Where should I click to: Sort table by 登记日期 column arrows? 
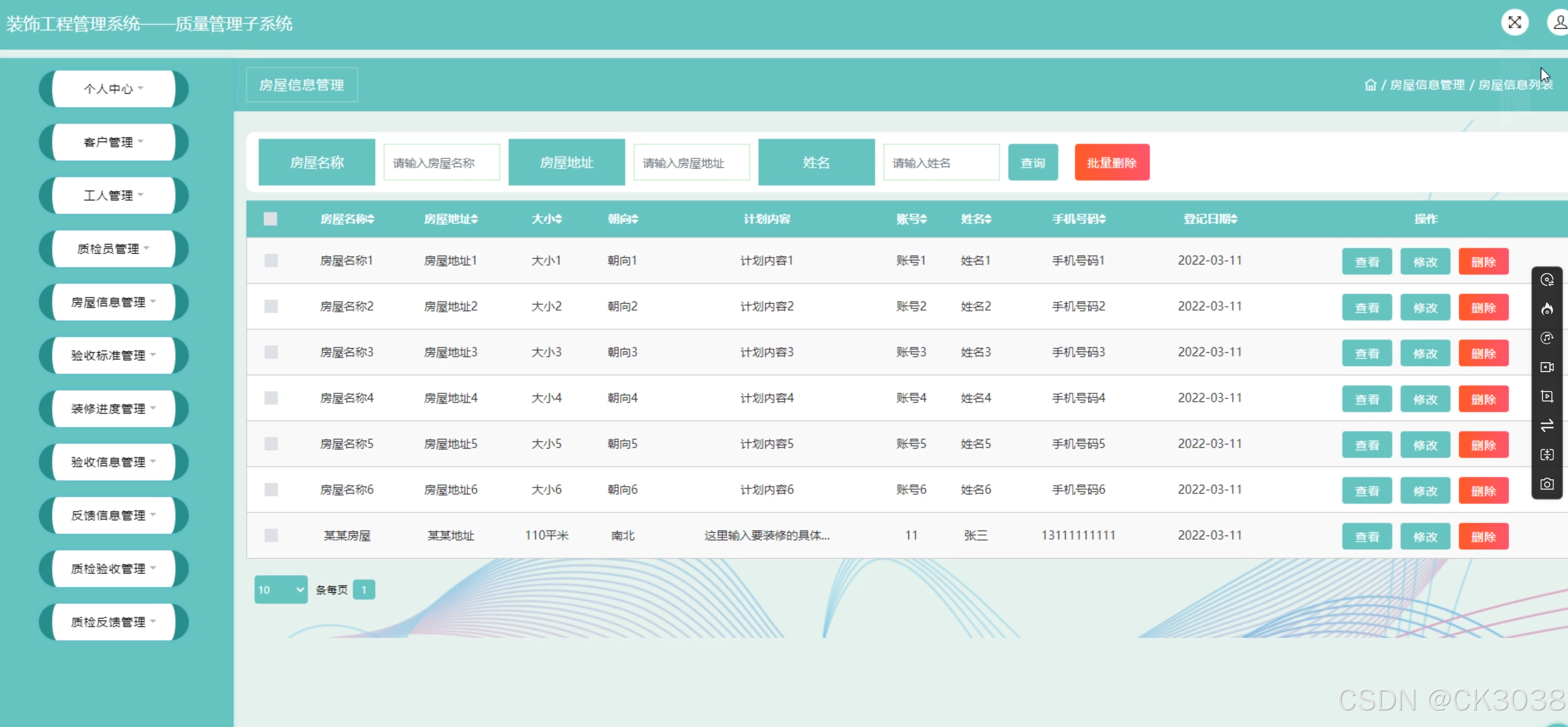point(1234,219)
